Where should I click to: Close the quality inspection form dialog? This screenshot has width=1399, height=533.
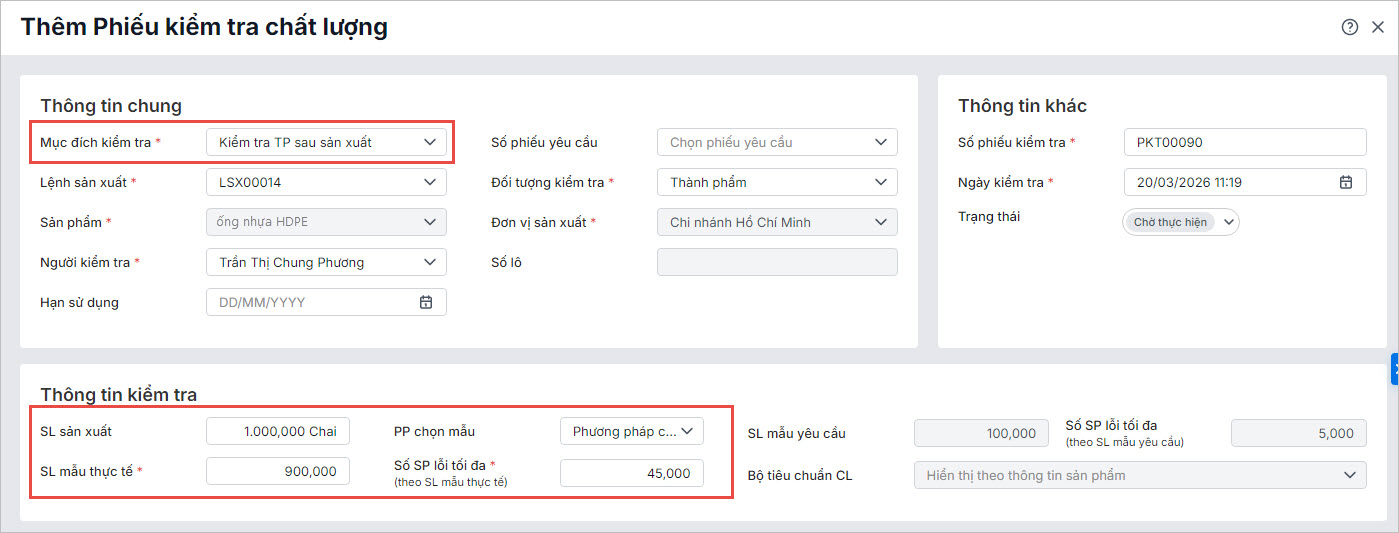pos(1378,28)
